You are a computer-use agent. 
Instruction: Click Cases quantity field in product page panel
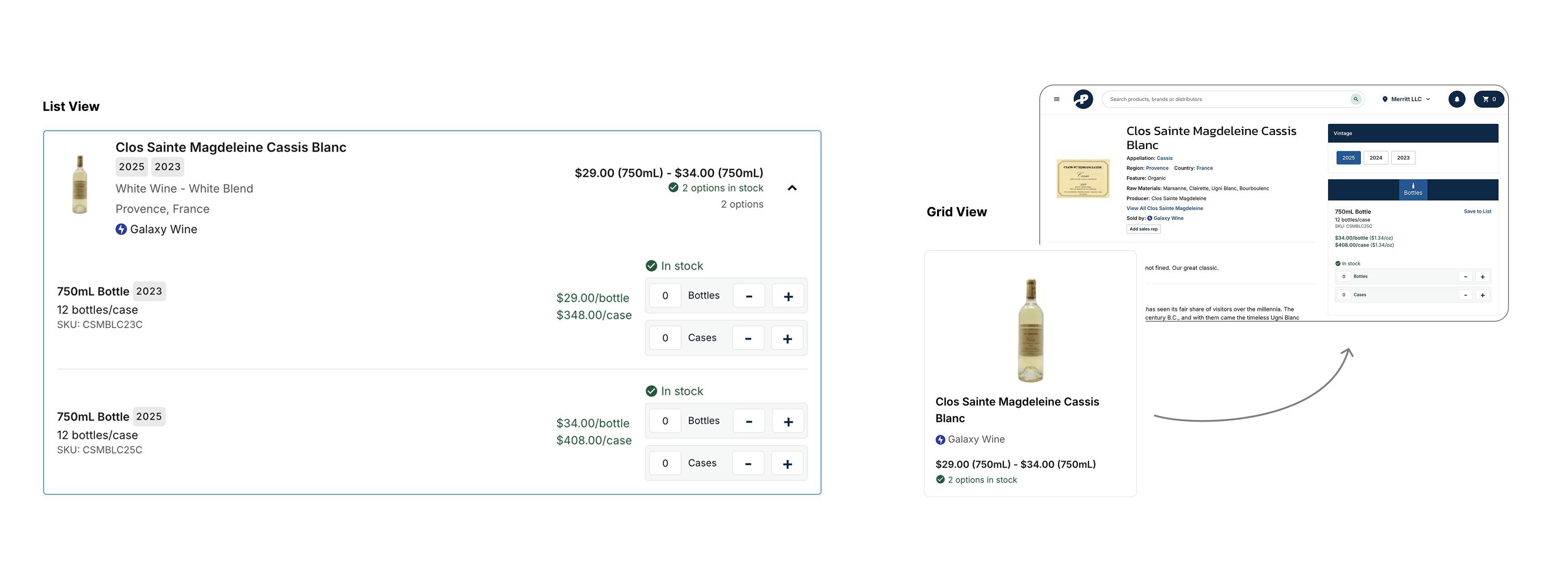pyautogui.click(x=1344, y=294)
